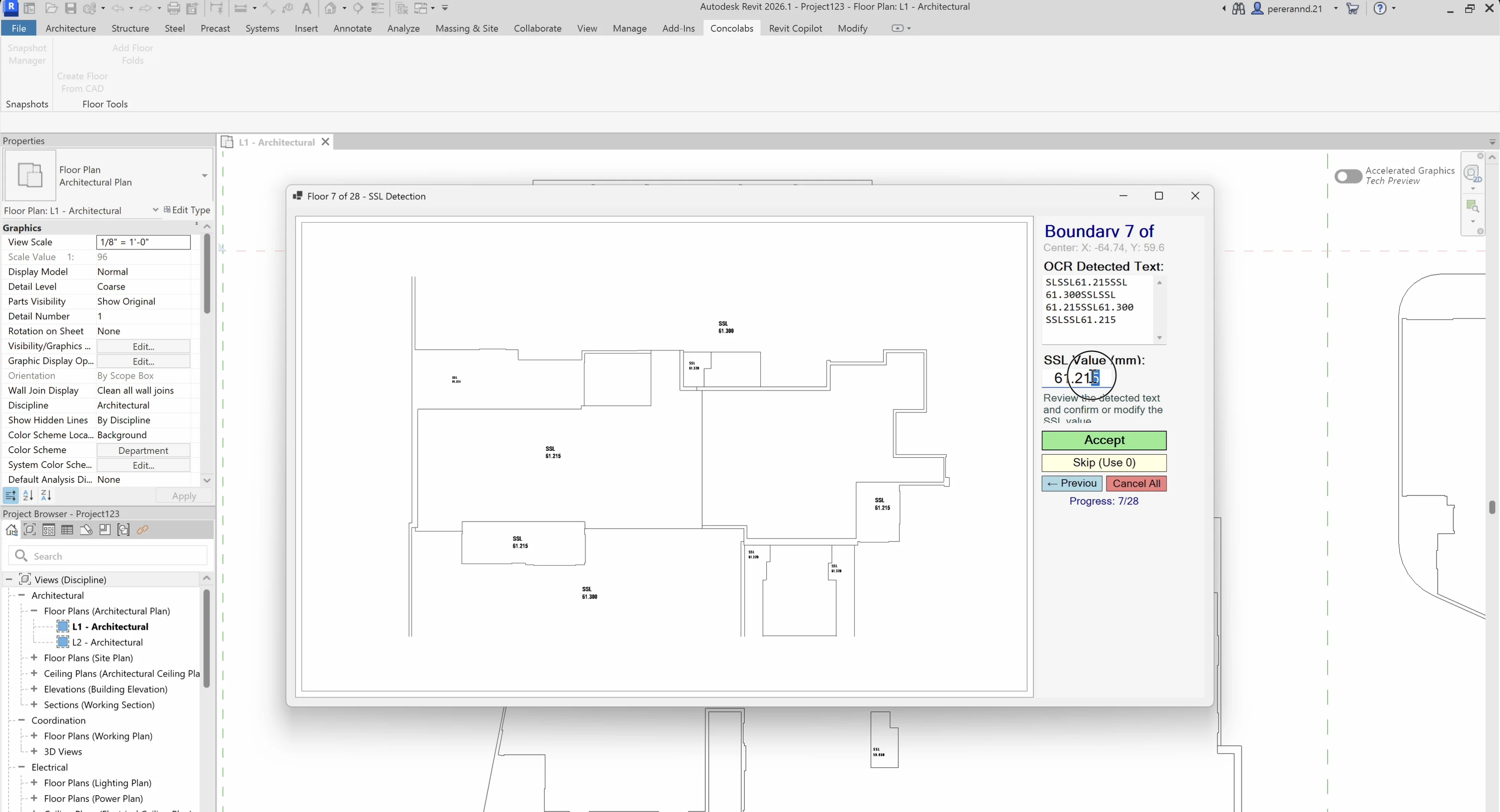
Task: Open the Autodesk shopping cart icon
Action: [1353, 8]
